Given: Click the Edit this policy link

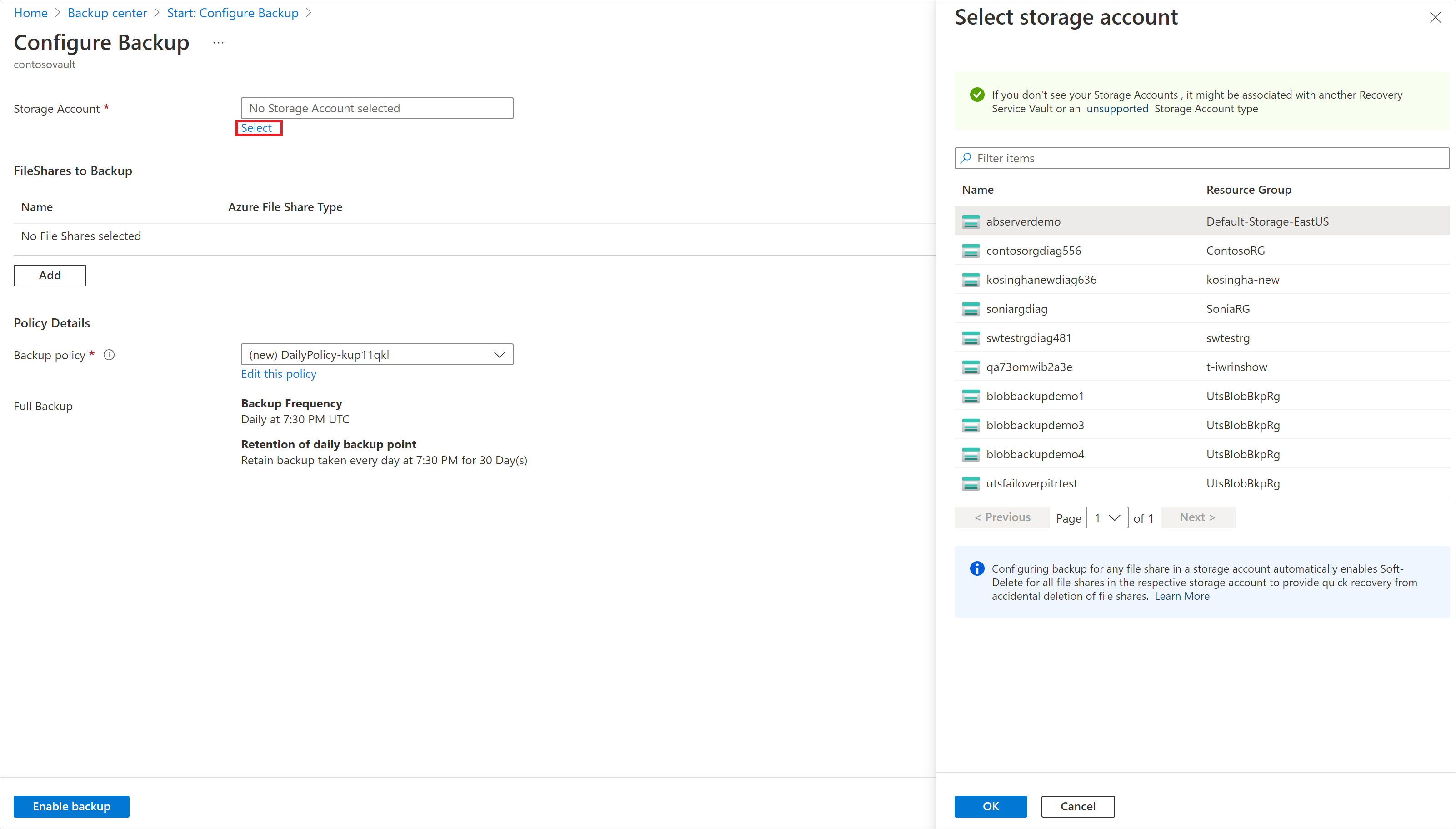Looking at the screenshot, I should point(279,373).
